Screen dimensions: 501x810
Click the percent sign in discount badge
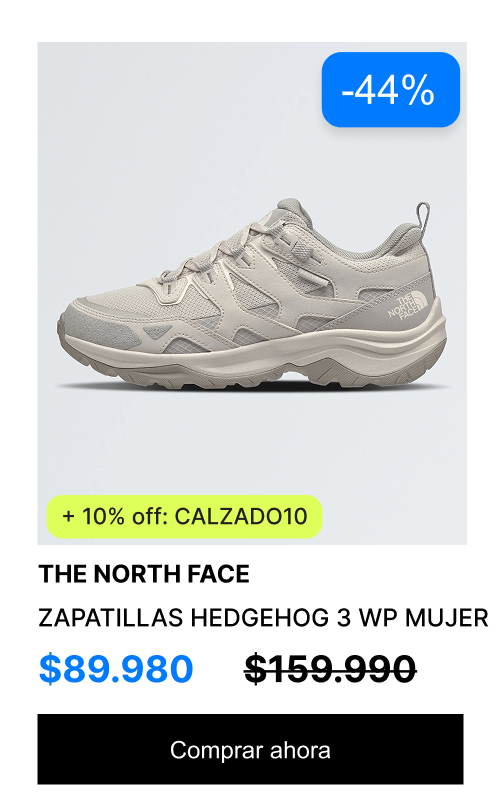coord(417,90)
